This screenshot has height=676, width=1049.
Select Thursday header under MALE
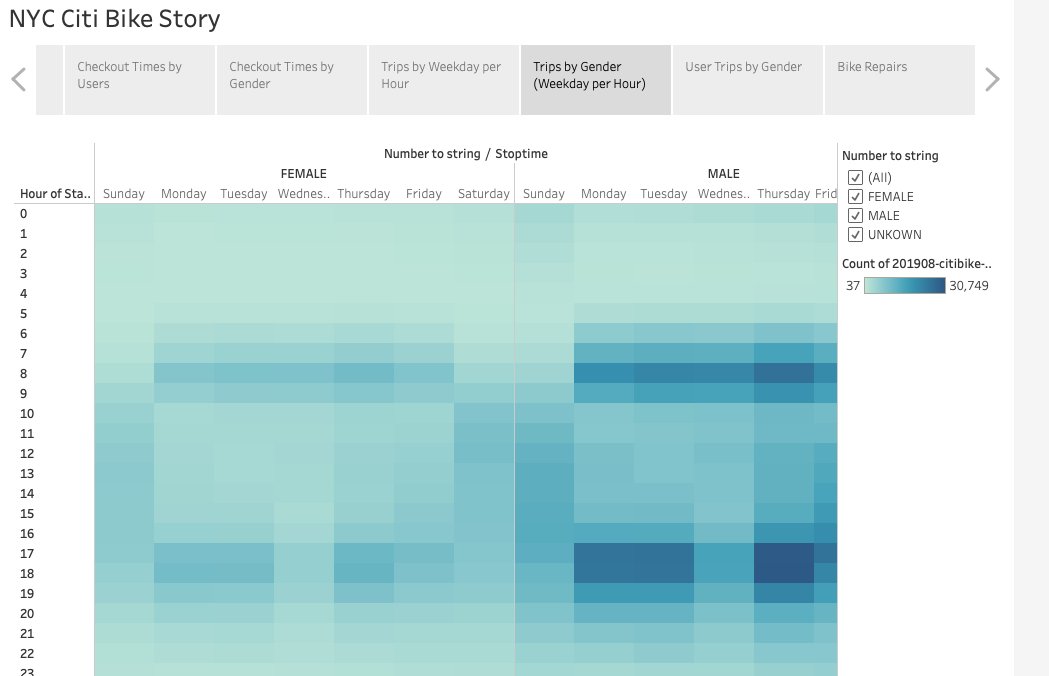tap(783, 194)
